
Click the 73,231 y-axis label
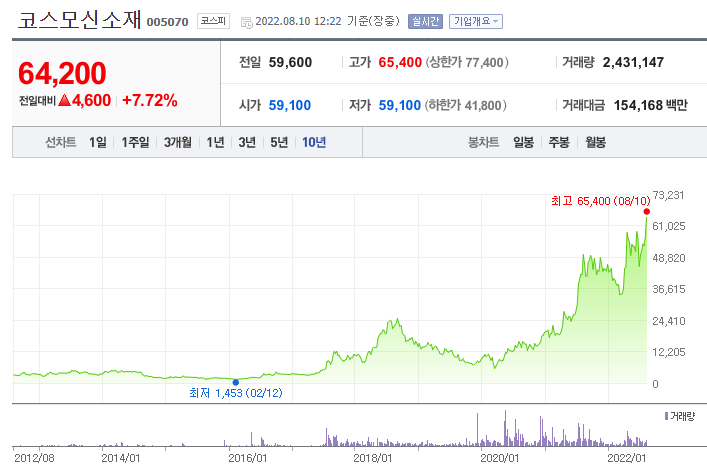pos(668,195)
